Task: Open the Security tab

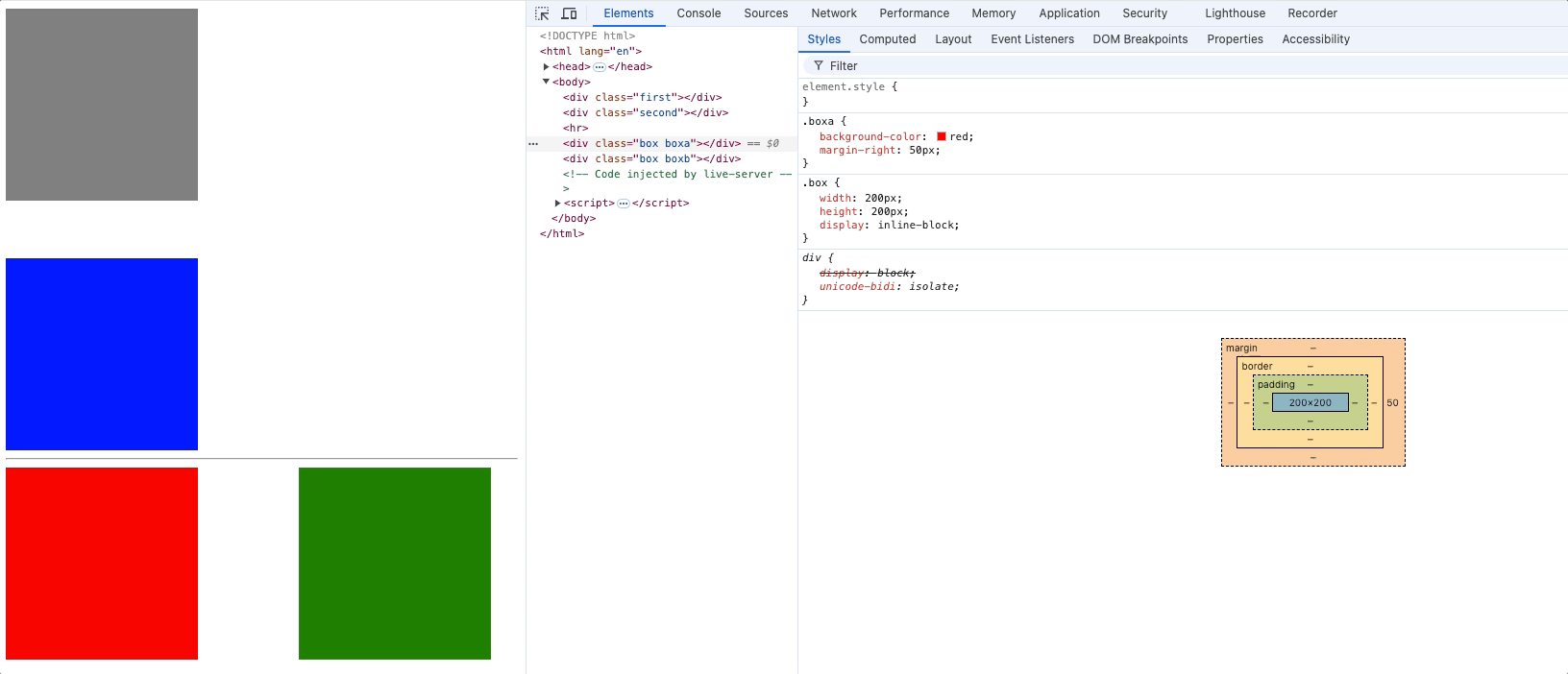Action: (1144, 13)
